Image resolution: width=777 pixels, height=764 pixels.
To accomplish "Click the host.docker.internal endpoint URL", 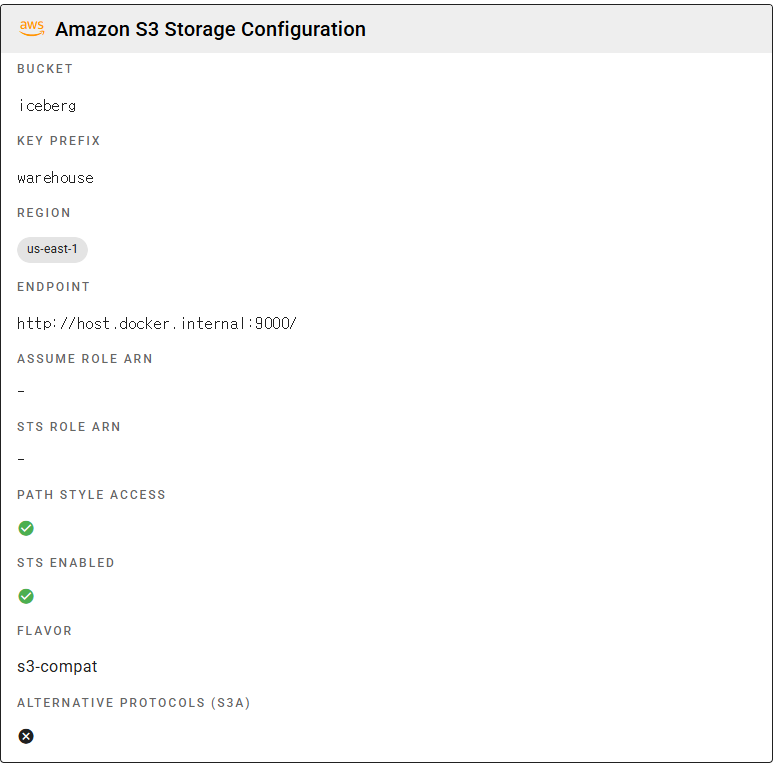I will 157,323.
